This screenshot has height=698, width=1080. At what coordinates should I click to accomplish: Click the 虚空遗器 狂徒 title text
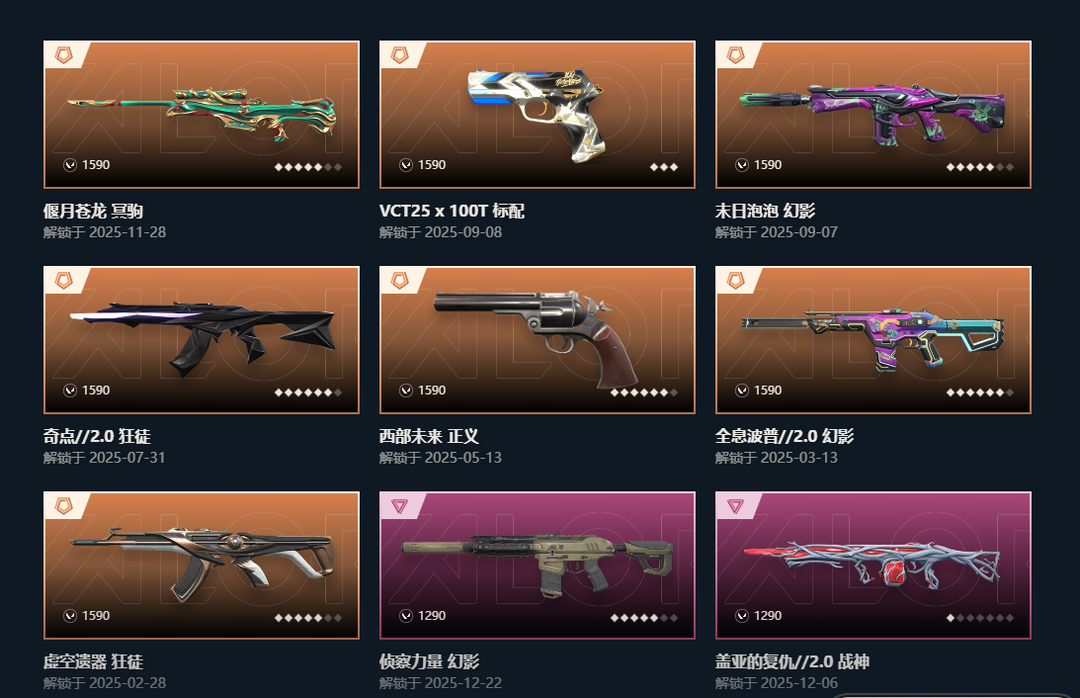tap(93, 661)
